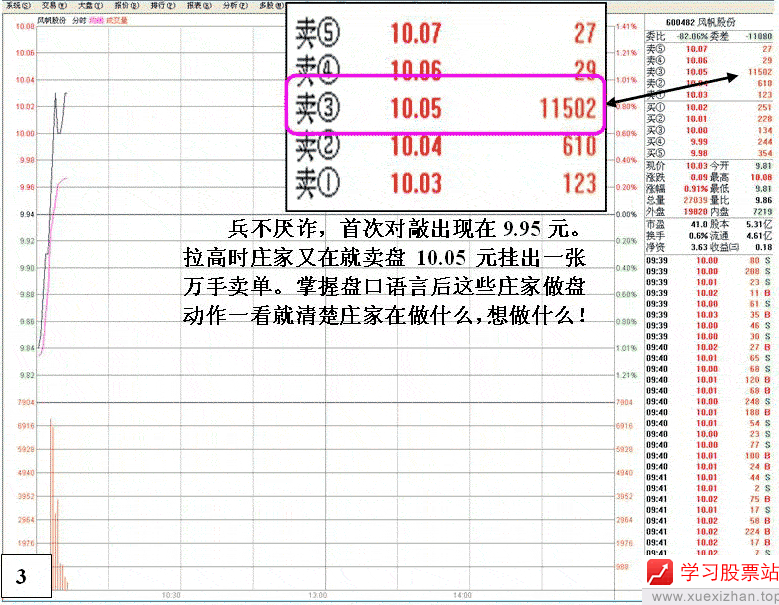
Task: Click the 买⑤ volume 354
Action: 765,153
